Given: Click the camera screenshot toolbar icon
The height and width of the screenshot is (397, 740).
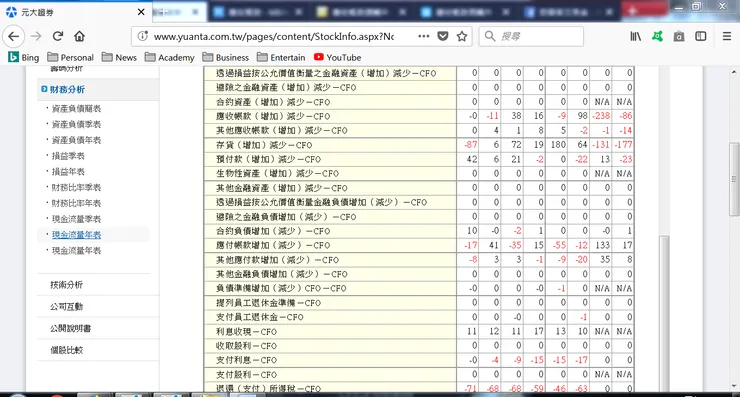Looking at the screenshot, I should click(x=679, y=36).
